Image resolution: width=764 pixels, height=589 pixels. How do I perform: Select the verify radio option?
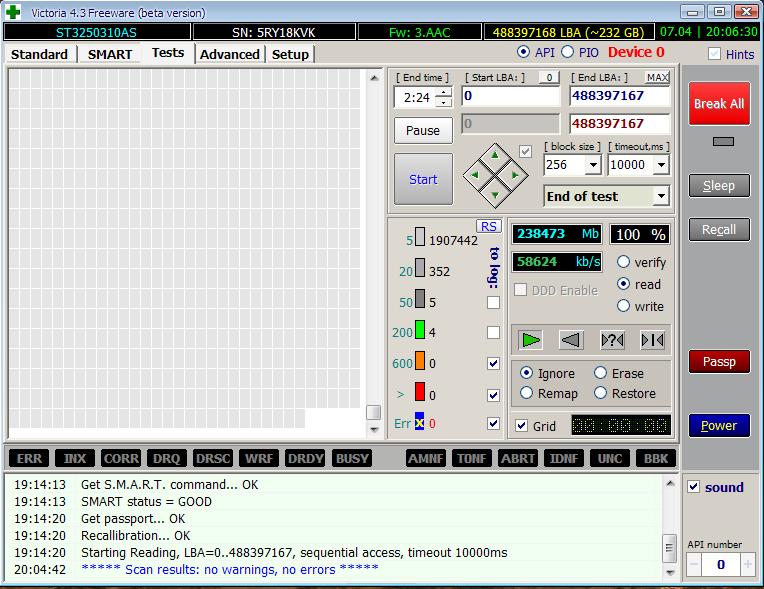[624, 262]
